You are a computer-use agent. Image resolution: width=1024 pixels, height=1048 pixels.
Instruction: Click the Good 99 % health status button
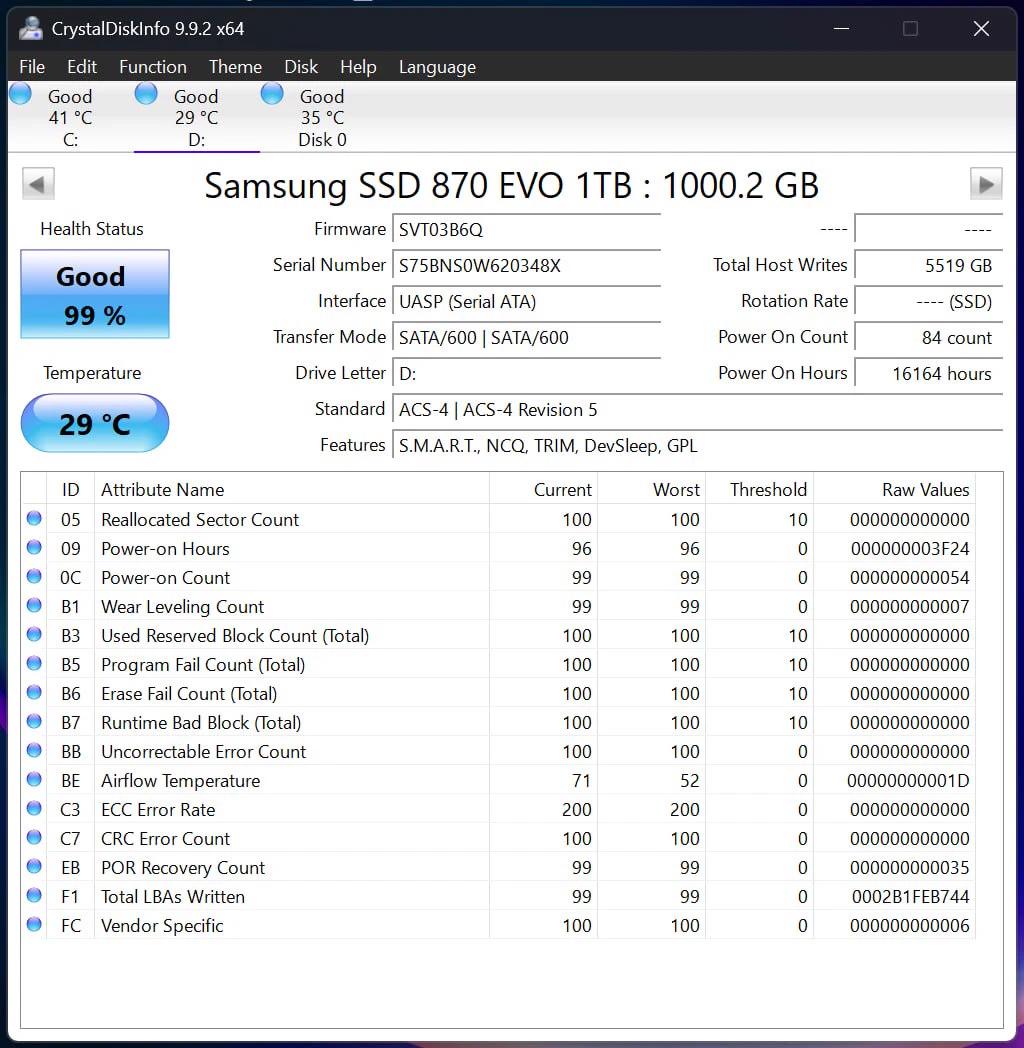click(94, 294)
